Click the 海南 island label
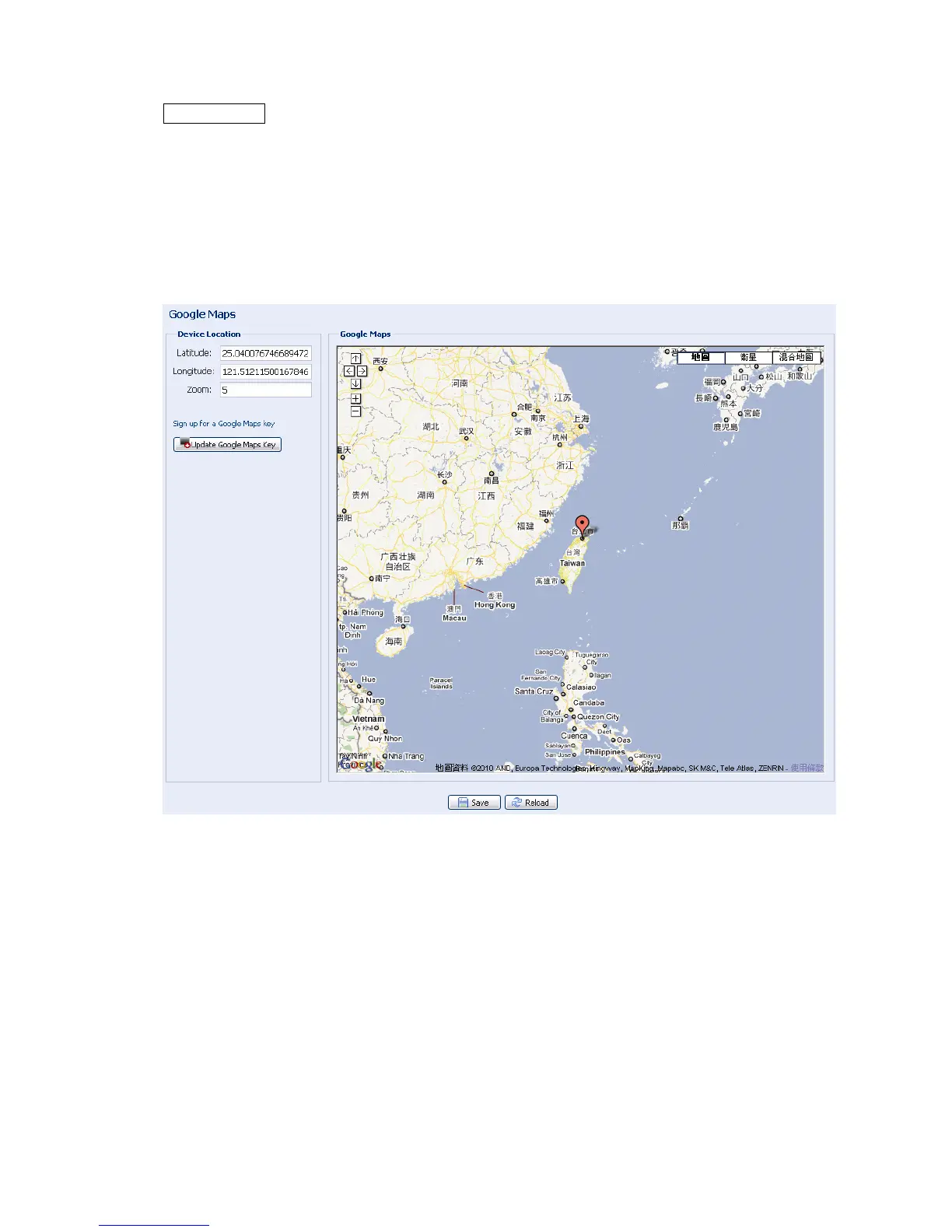The width and height of the screenshot is (952, 1232). click(x=394, y=642)
